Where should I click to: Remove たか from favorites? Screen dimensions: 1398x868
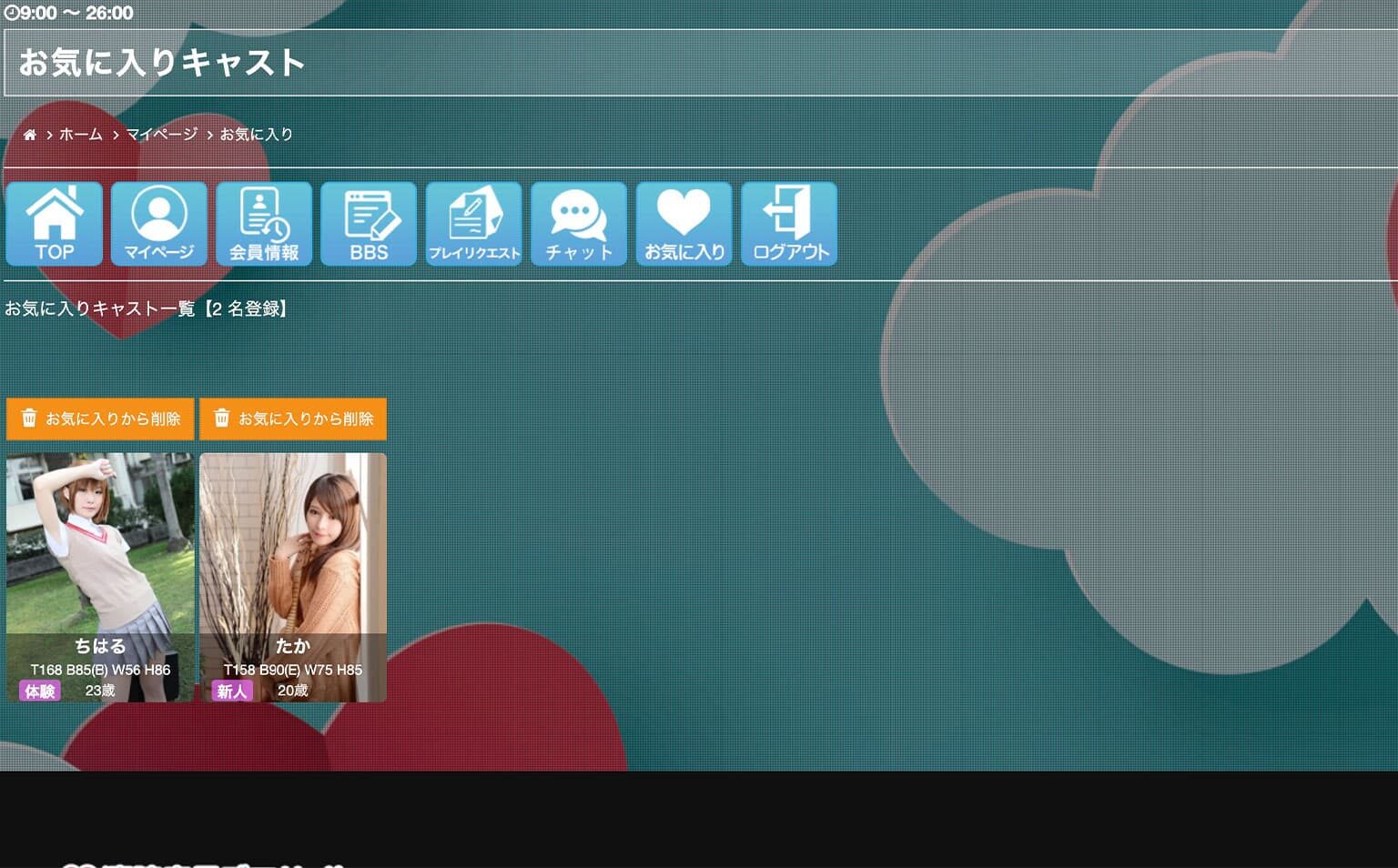(x=293, y=419)
